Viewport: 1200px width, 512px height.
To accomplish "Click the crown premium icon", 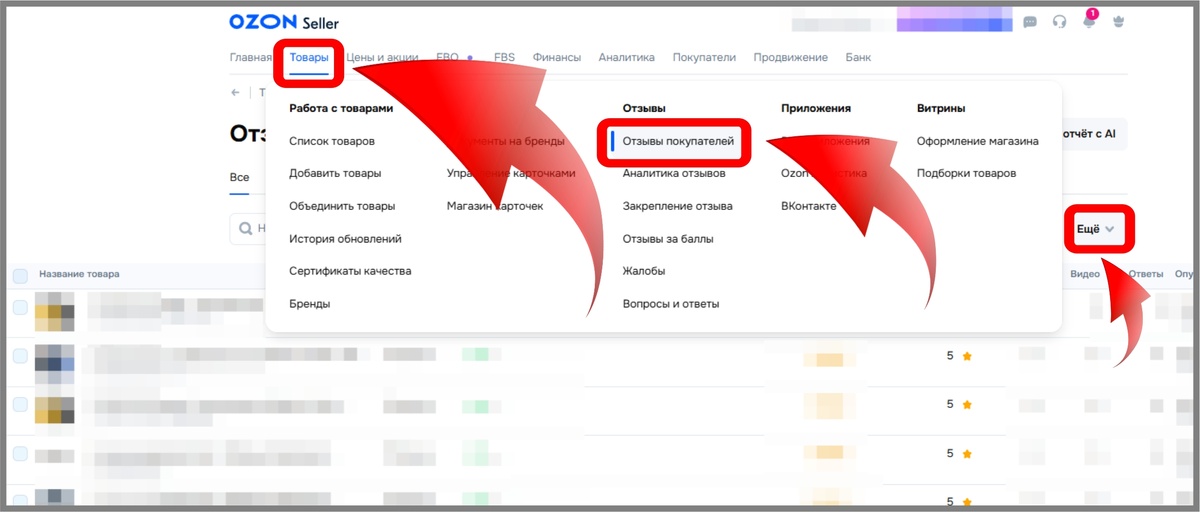I will (x=1119, y=22).
